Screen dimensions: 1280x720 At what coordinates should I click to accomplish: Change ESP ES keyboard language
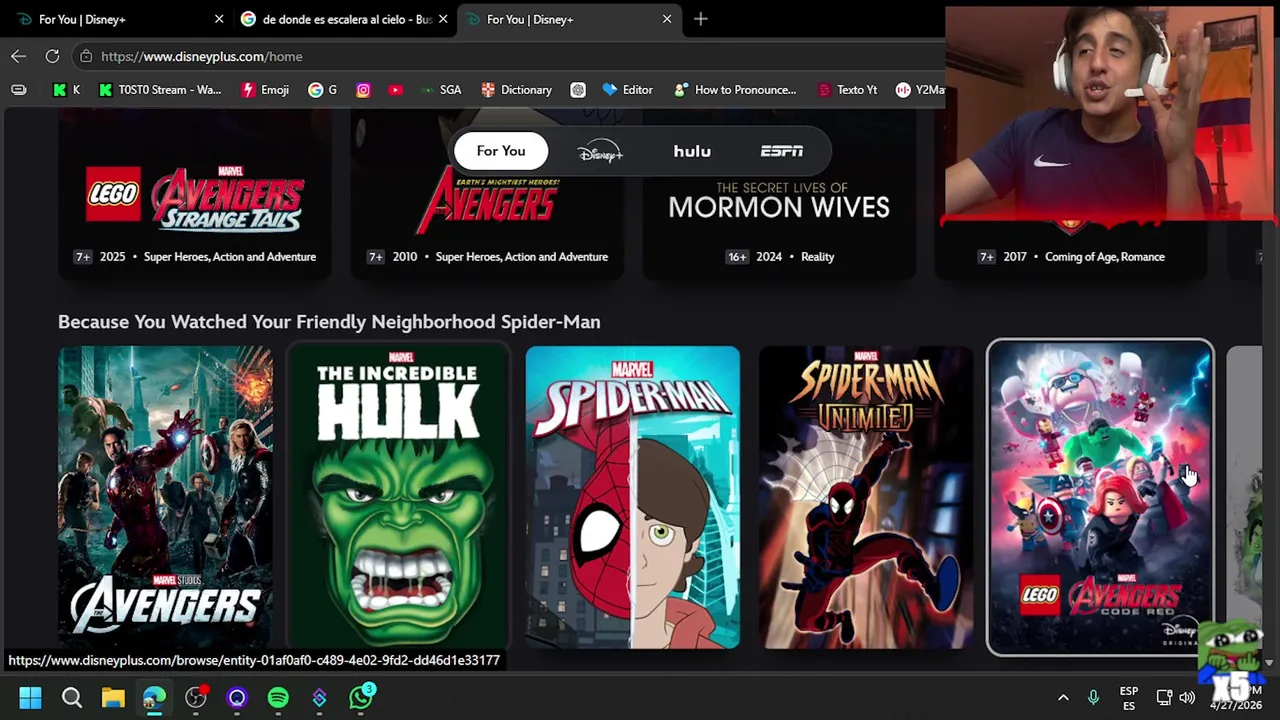(1129, 698)
